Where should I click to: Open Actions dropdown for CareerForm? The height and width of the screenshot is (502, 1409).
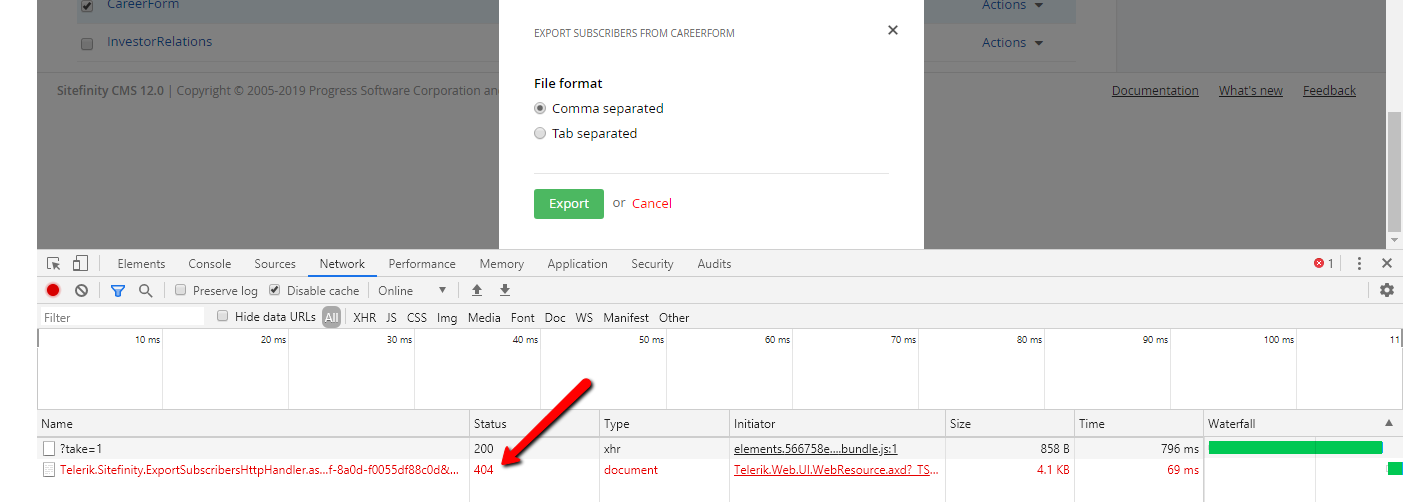click(x=1012, y=6)
